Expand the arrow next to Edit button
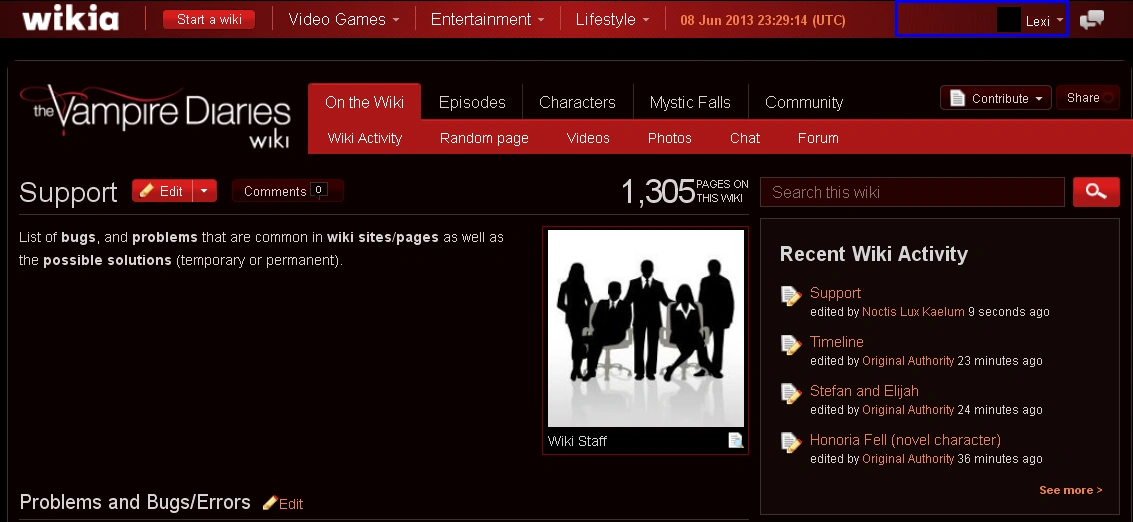 pos(204,191)
